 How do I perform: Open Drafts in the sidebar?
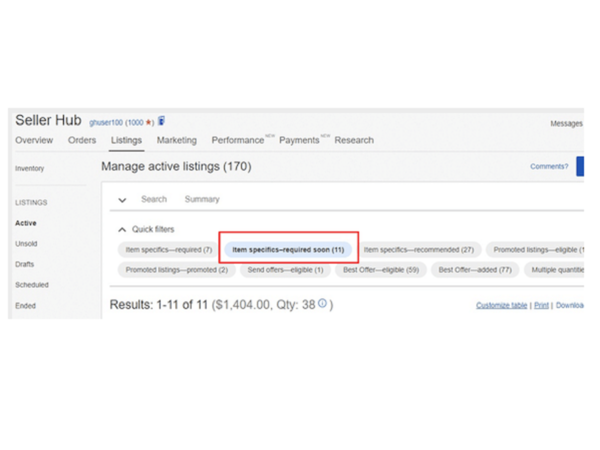[x=24, y=264]
